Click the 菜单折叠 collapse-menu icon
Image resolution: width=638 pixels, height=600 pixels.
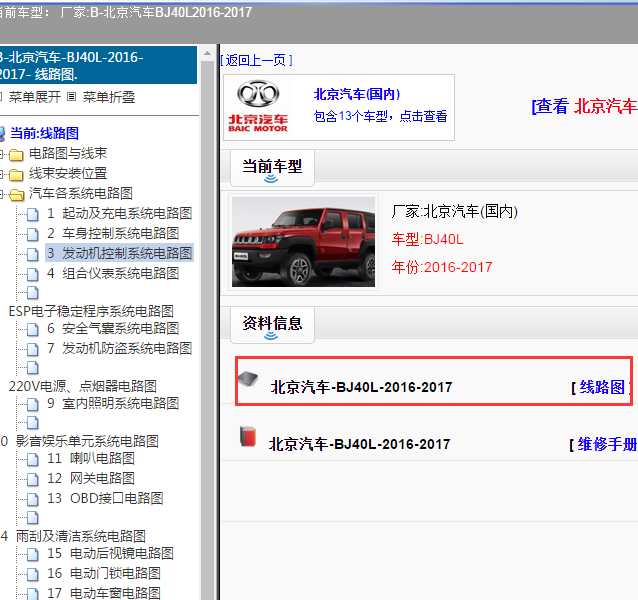coord(72,97)
